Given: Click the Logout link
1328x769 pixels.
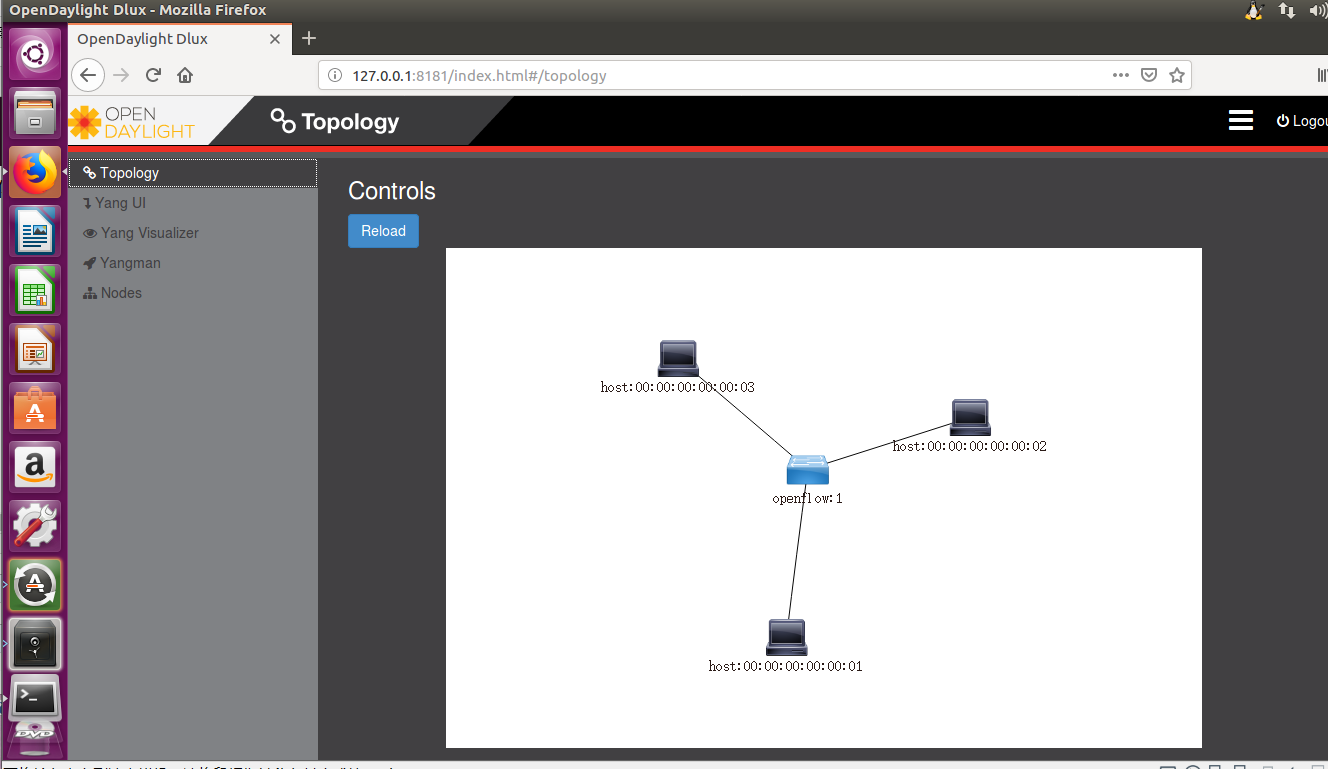Looking at the screenshot, I should point(1304,121).
